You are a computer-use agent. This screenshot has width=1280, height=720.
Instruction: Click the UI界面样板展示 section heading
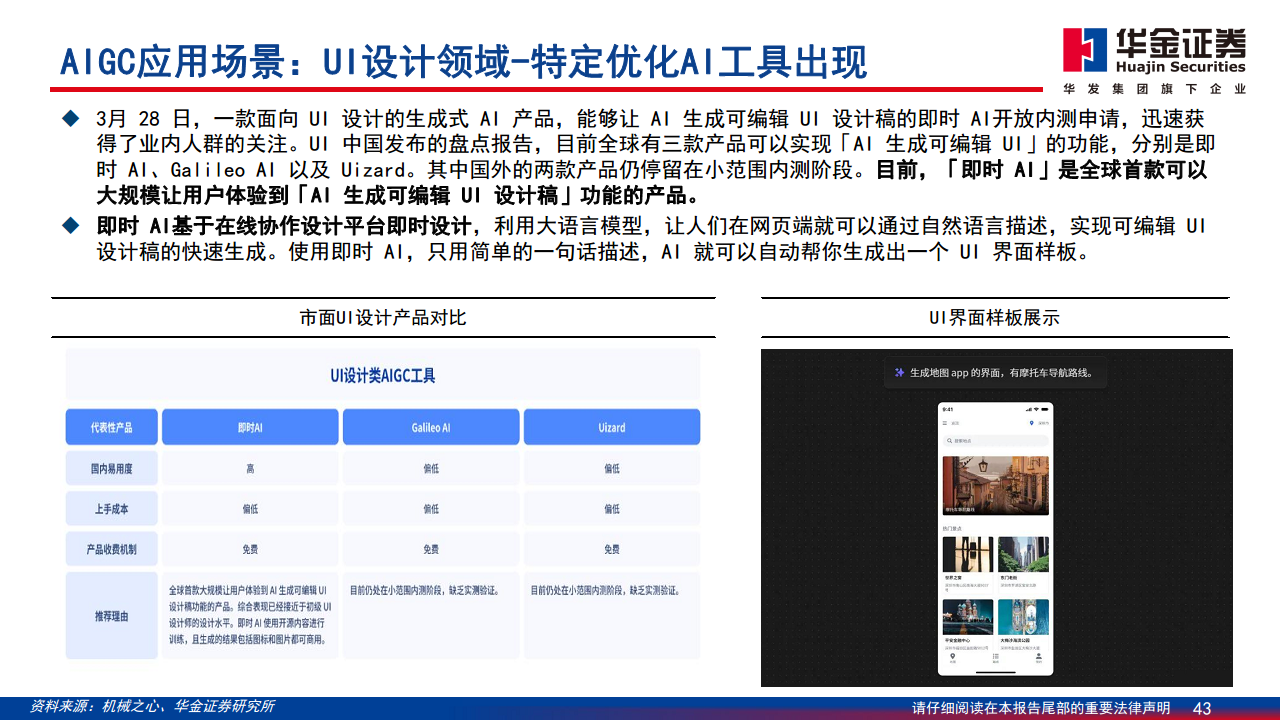point(995,318)
